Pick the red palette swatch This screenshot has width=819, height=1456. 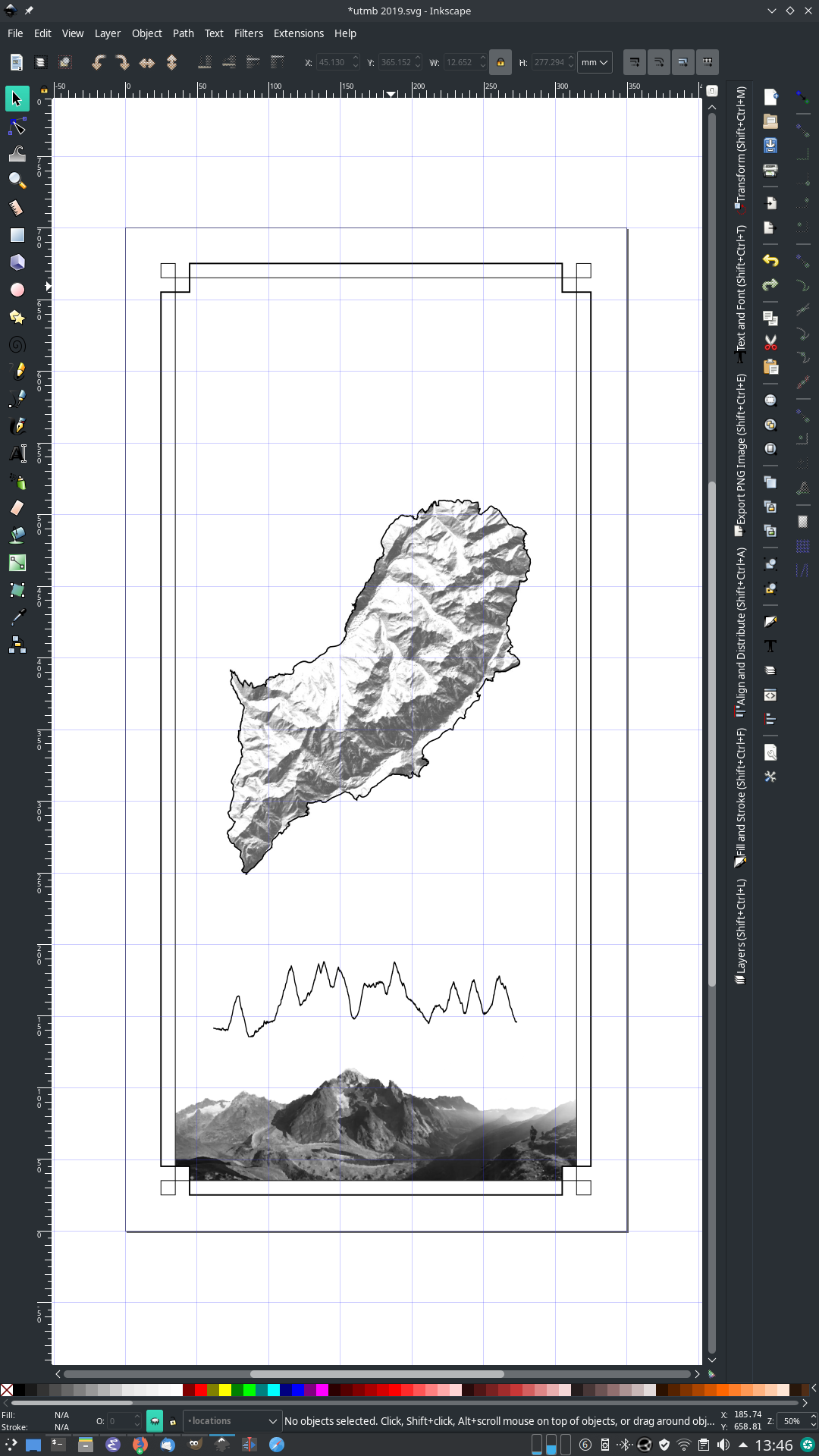pos(200,1390)
